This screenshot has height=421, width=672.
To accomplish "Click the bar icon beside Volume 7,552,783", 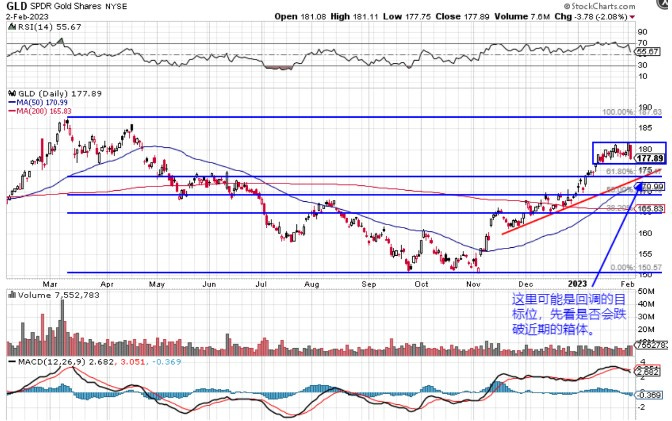I will coord(12,295).
